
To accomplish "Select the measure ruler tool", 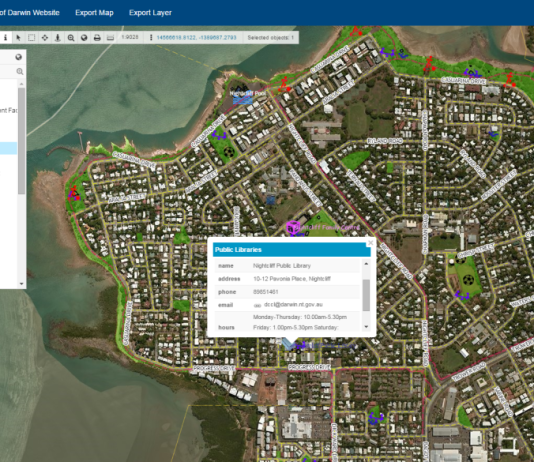I will click(x=110, y=37).
